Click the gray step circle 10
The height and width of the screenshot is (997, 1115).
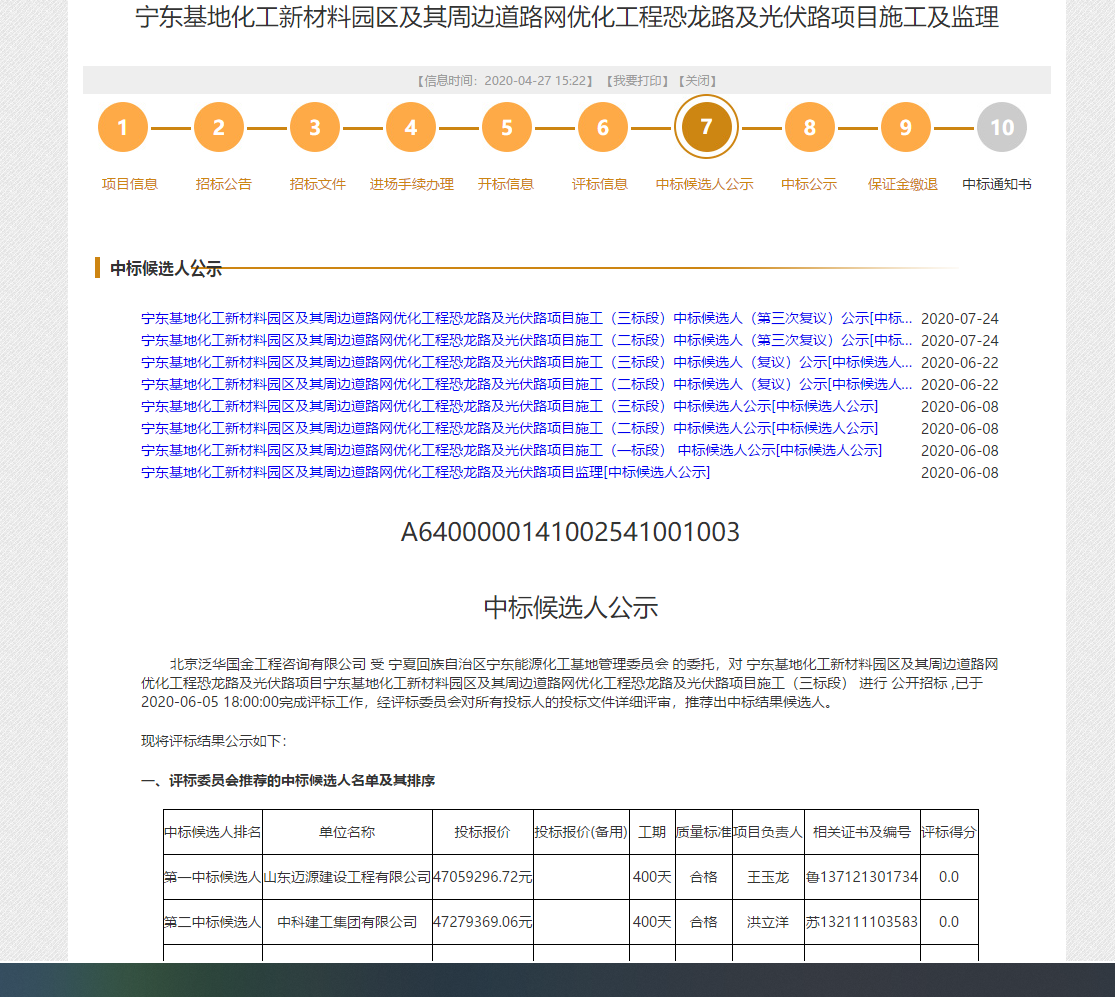(1002, 127)
